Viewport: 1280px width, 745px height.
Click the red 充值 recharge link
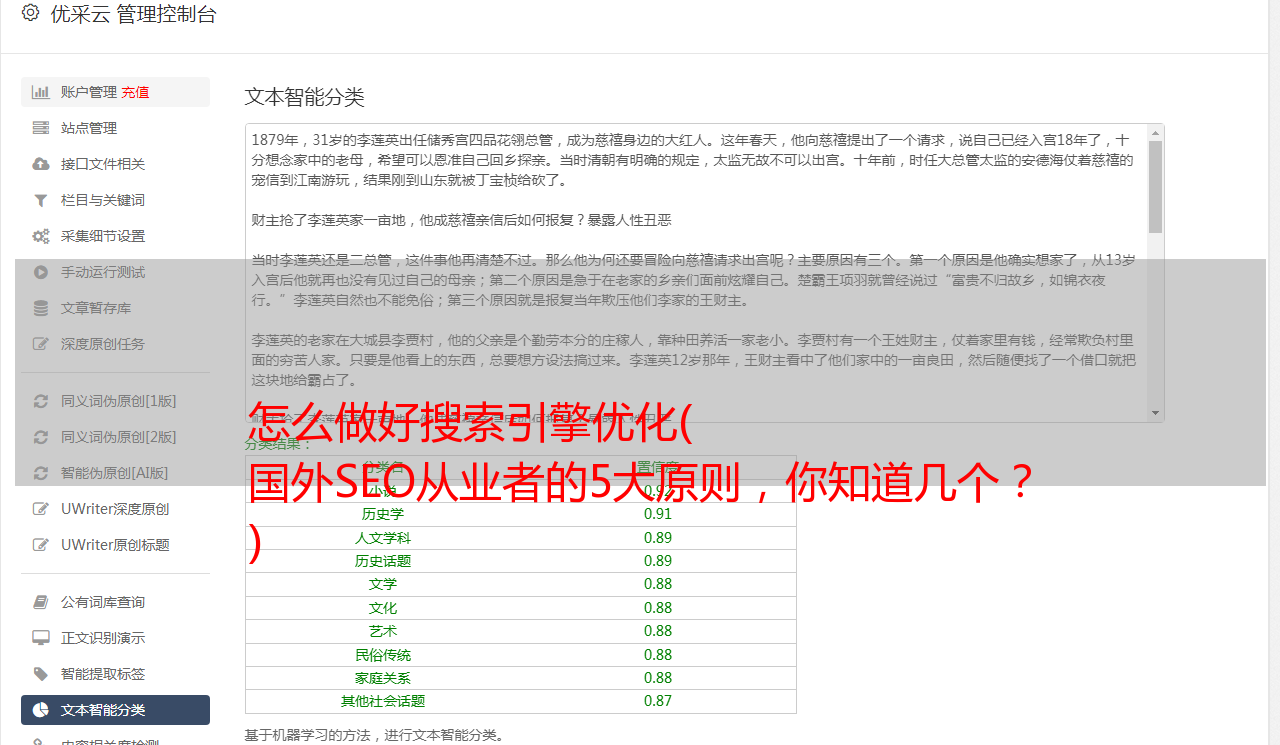pyautogui.click(x=135, y=92)
